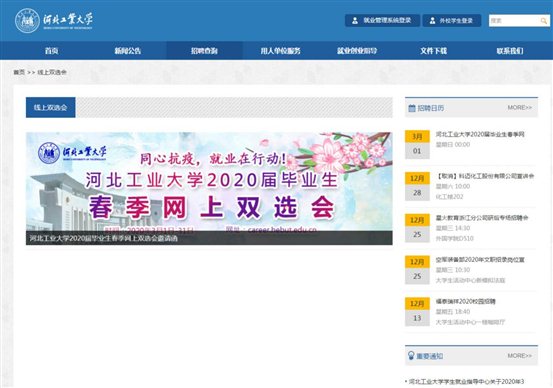
Task: Open 【取消】科迈化工股份有限公司宣讲会 entry
Action: 485,176
